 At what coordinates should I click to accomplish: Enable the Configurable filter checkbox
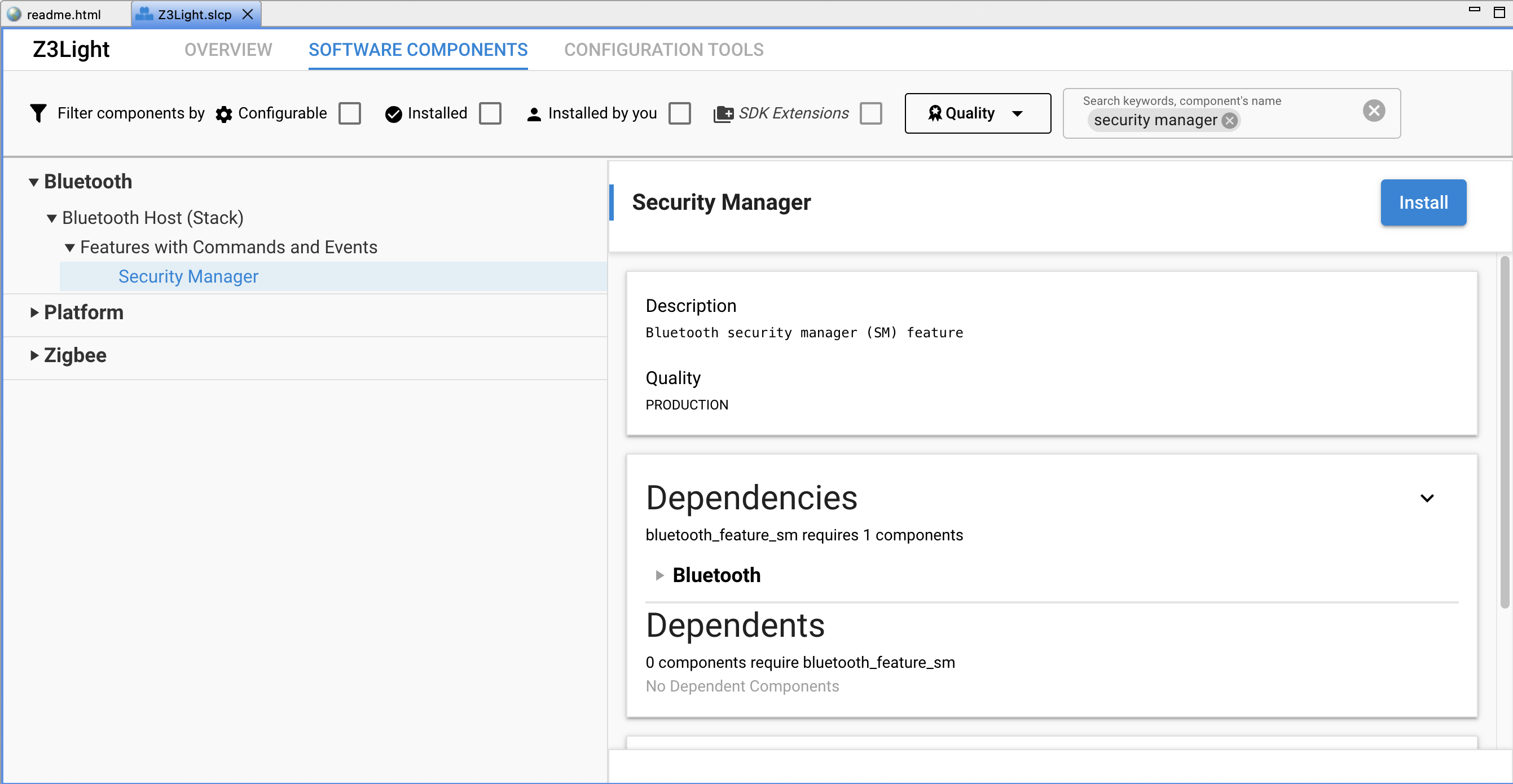coord(349,113)
